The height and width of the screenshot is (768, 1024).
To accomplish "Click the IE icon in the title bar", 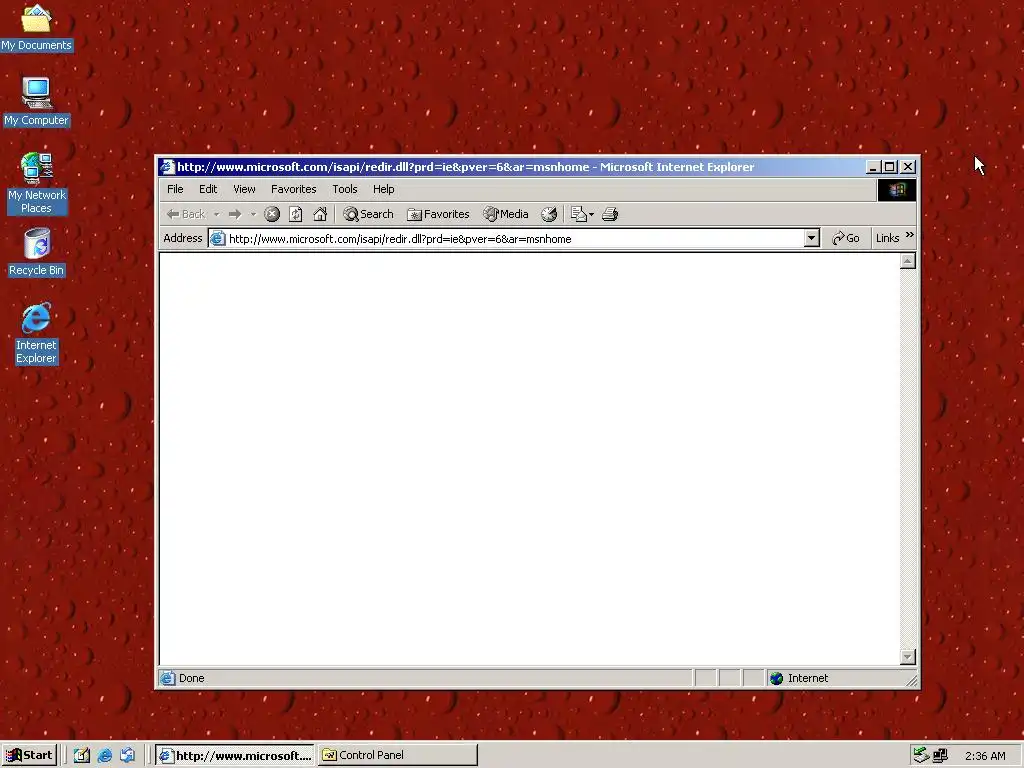I will 168,167.
